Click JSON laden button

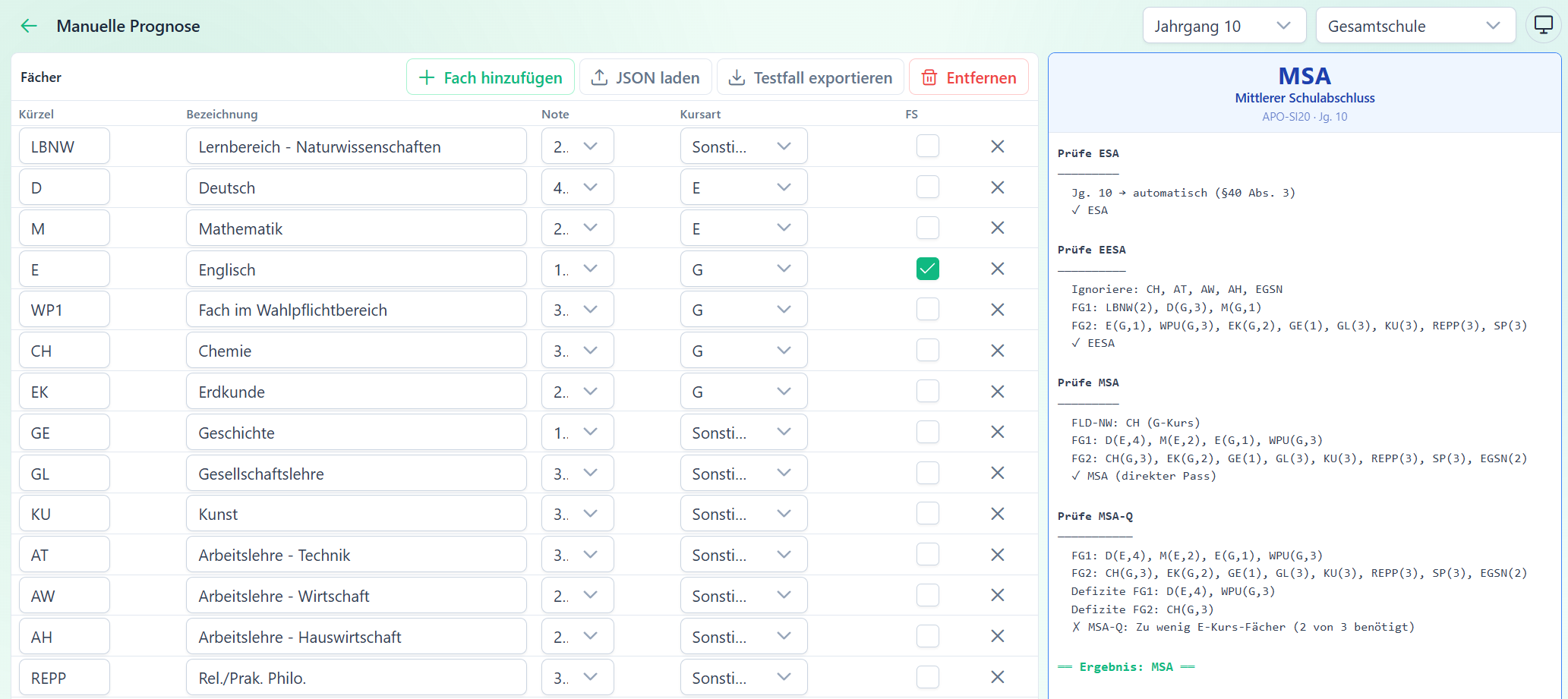tap(645, 77)
